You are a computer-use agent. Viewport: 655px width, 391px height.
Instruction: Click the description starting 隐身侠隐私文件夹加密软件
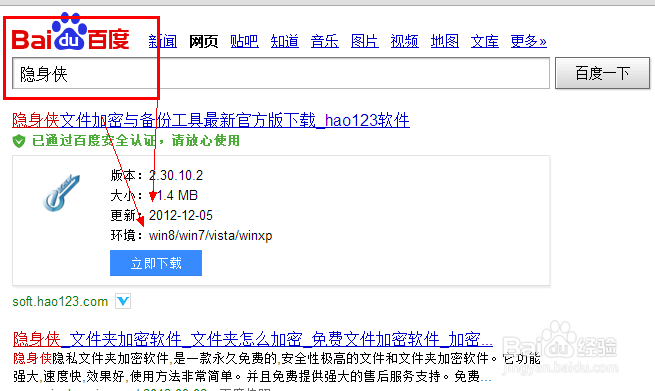[277, 367]
